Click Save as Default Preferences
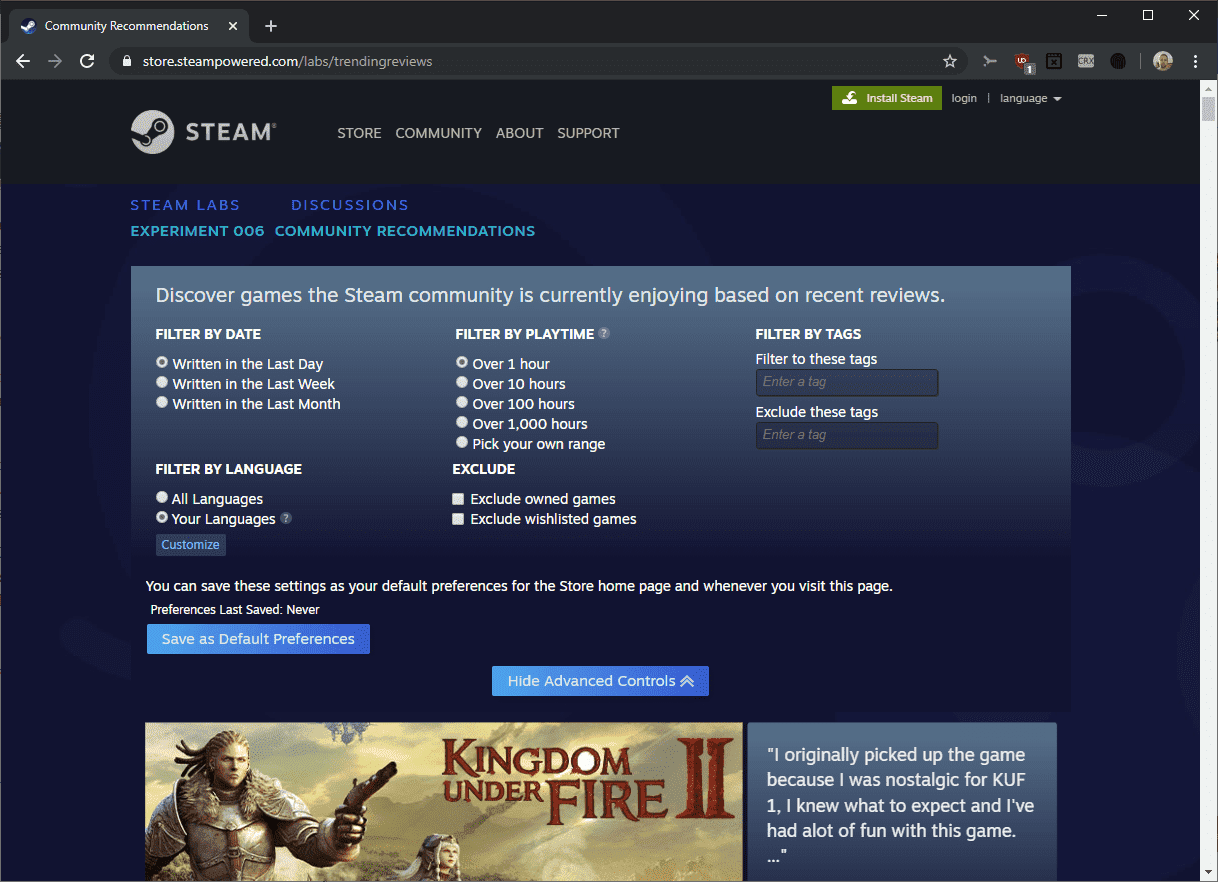Screen dimensions: 1218x882 click(258, 639)
